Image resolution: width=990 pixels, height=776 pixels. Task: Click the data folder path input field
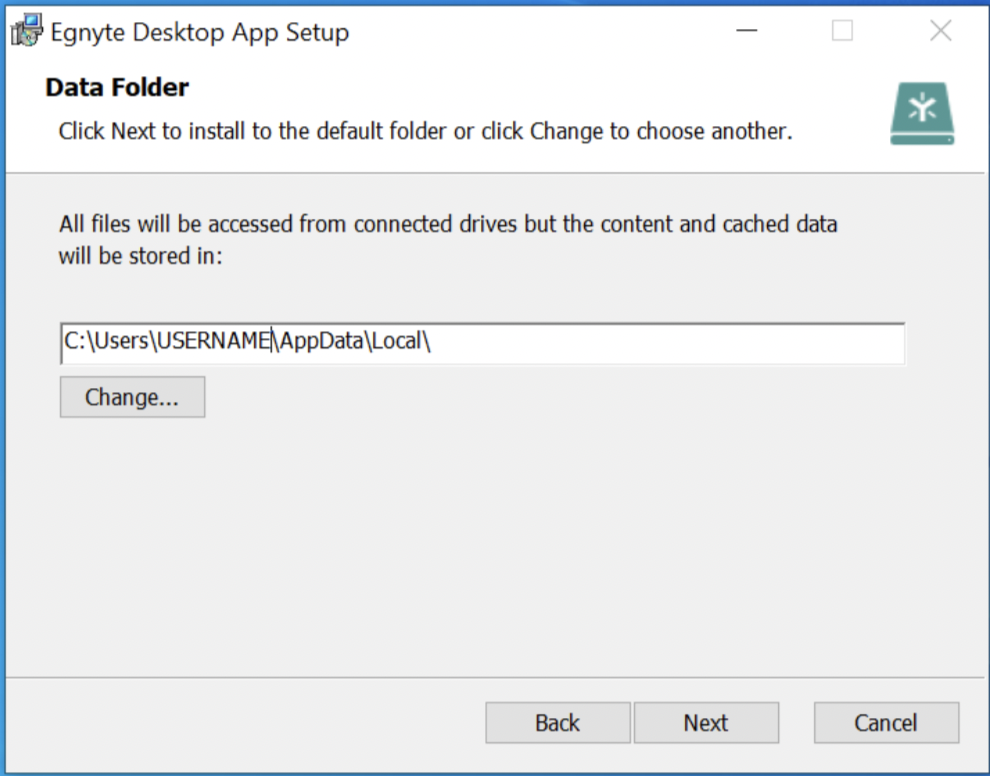pyautogui.click(x=482, y=343)
